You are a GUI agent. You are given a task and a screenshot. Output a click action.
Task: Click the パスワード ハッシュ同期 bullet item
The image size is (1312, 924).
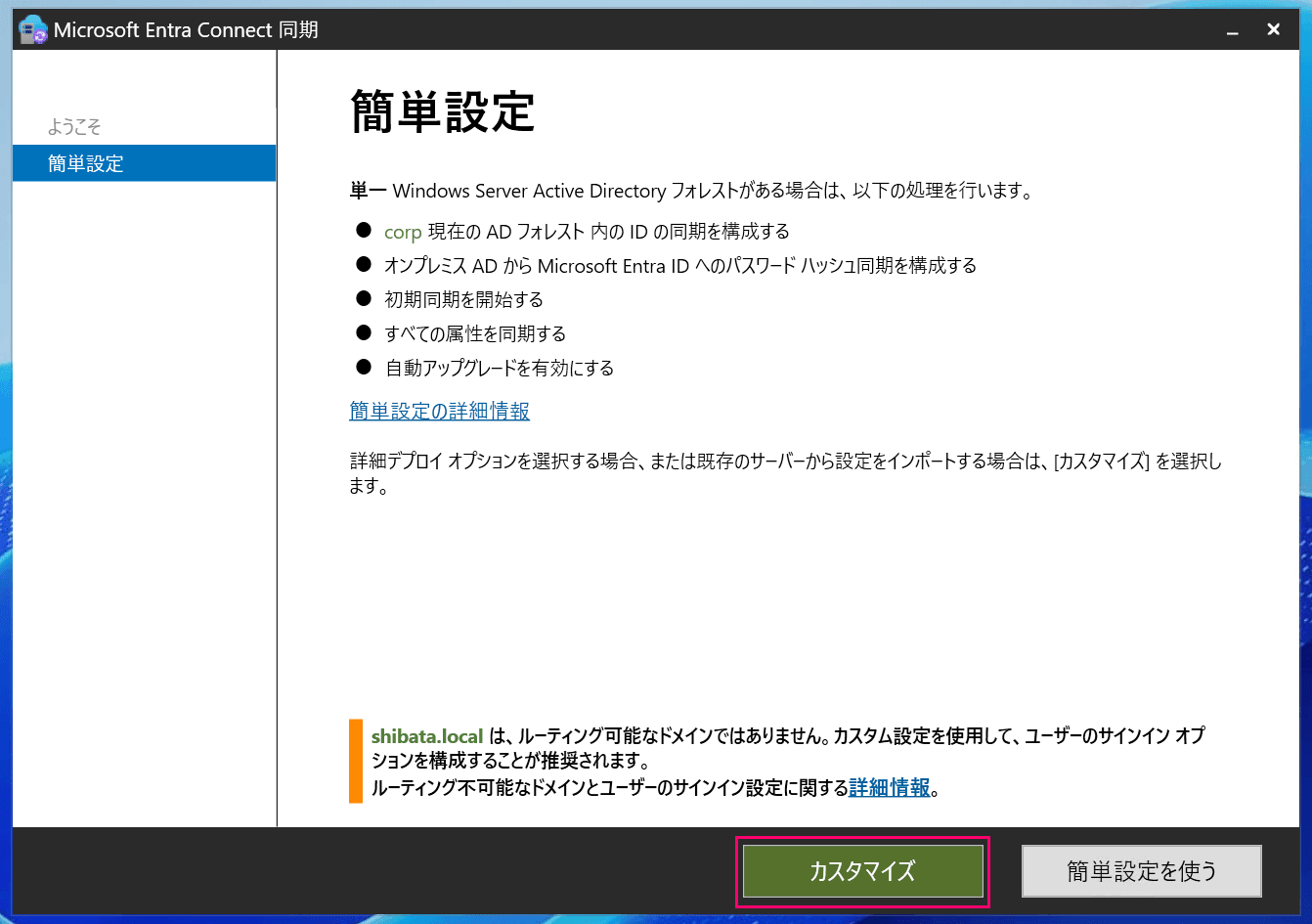tap(680, 266)
